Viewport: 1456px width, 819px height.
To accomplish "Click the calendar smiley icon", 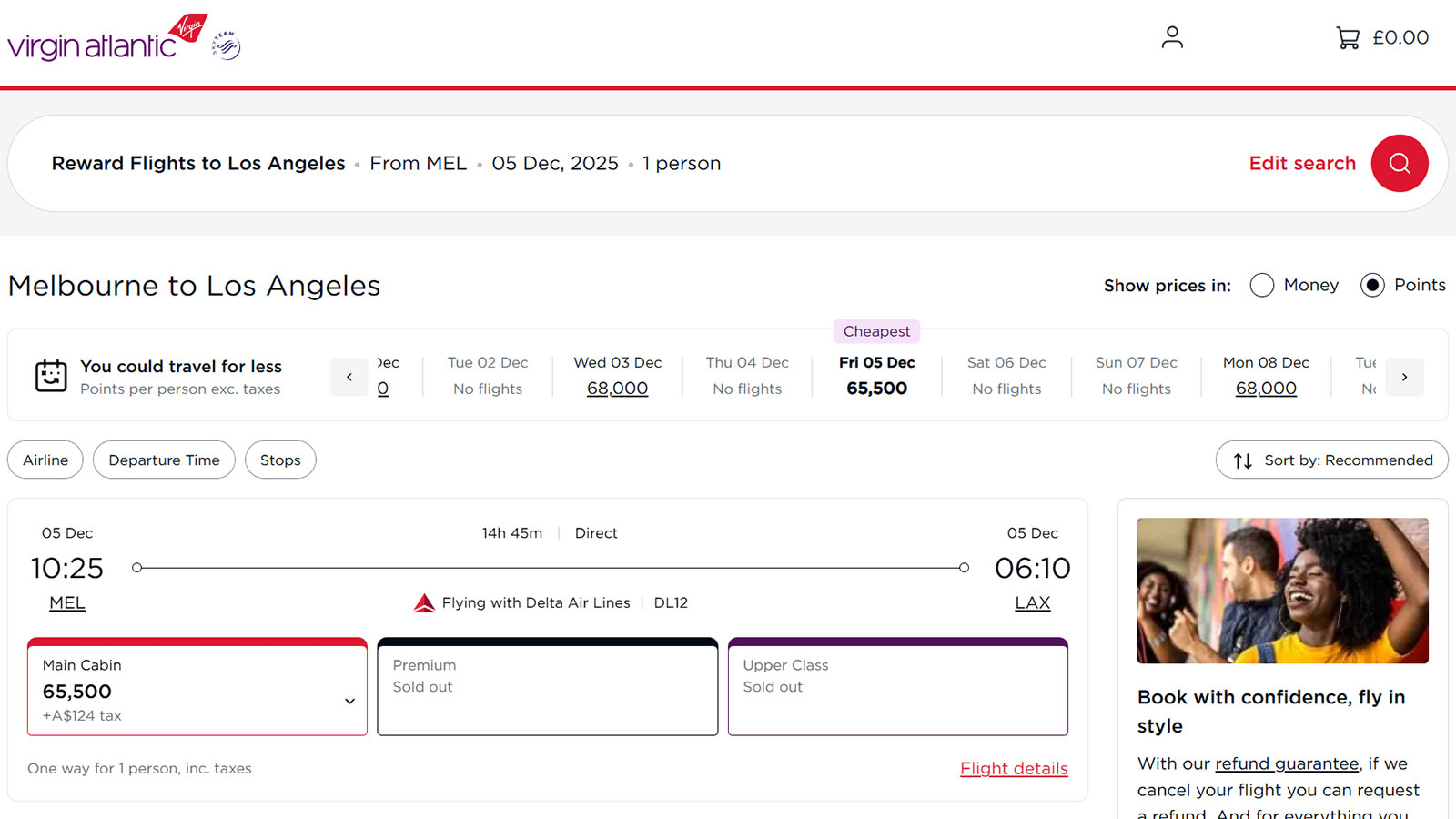I will [x=51, y=376].
